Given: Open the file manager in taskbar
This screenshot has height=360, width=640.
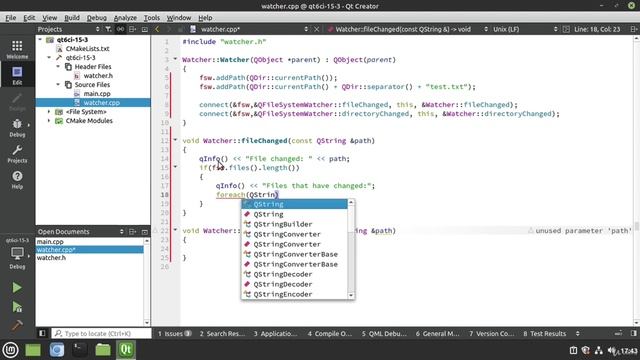Looking at the screenshot, I should [103, 350].
